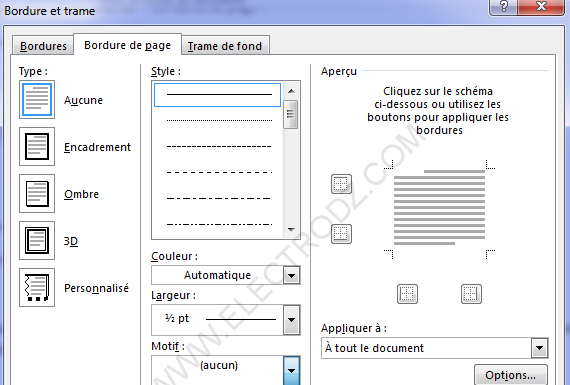Viewport: 570px width, 385px height.
Task: Open the Couleur dropdown arrow
Action: pyautogui.click(x=291, y=275)
